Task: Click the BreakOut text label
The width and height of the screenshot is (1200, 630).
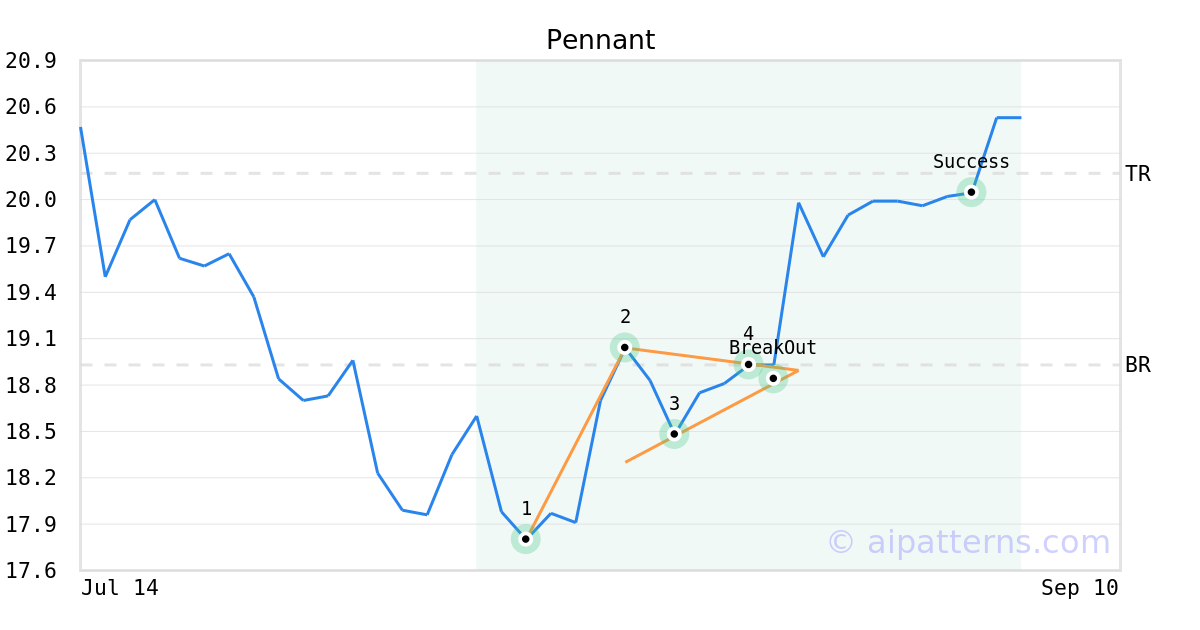Action: 773,348
